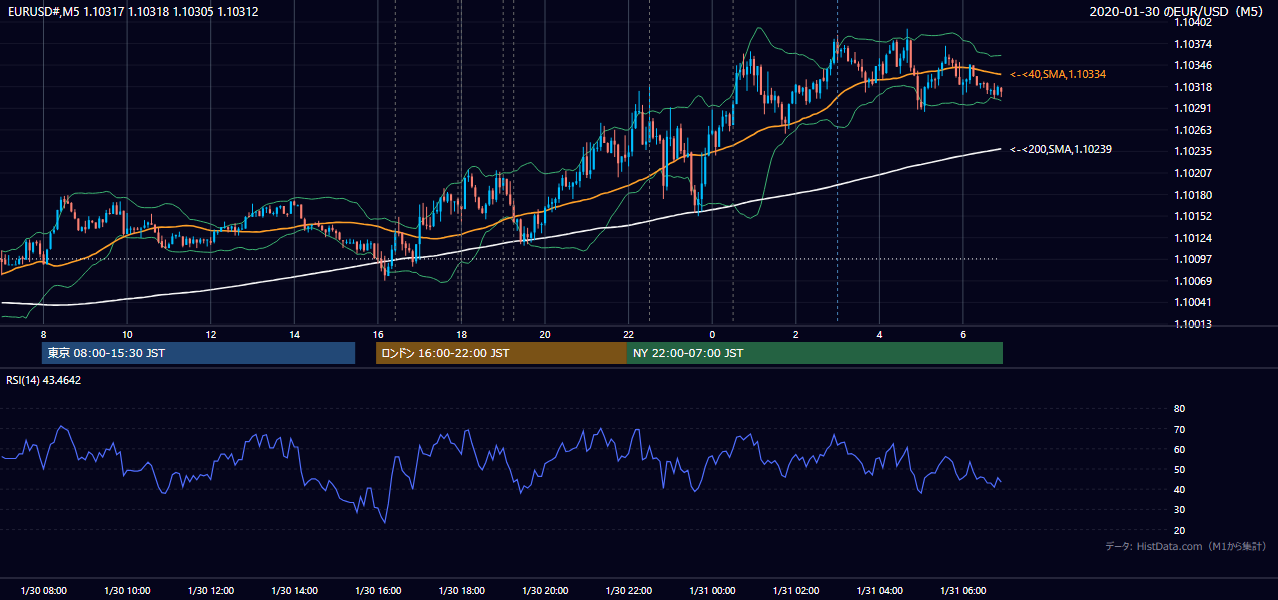Click the 1/30 08:00 bottom time label
The height and width of the screenshot is (600, 1278).
43,591
